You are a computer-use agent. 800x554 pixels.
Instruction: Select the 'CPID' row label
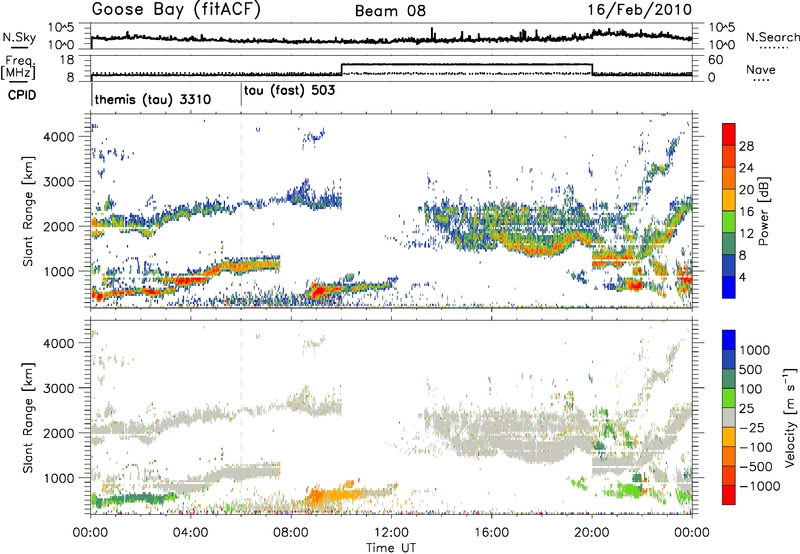(22, 95)
